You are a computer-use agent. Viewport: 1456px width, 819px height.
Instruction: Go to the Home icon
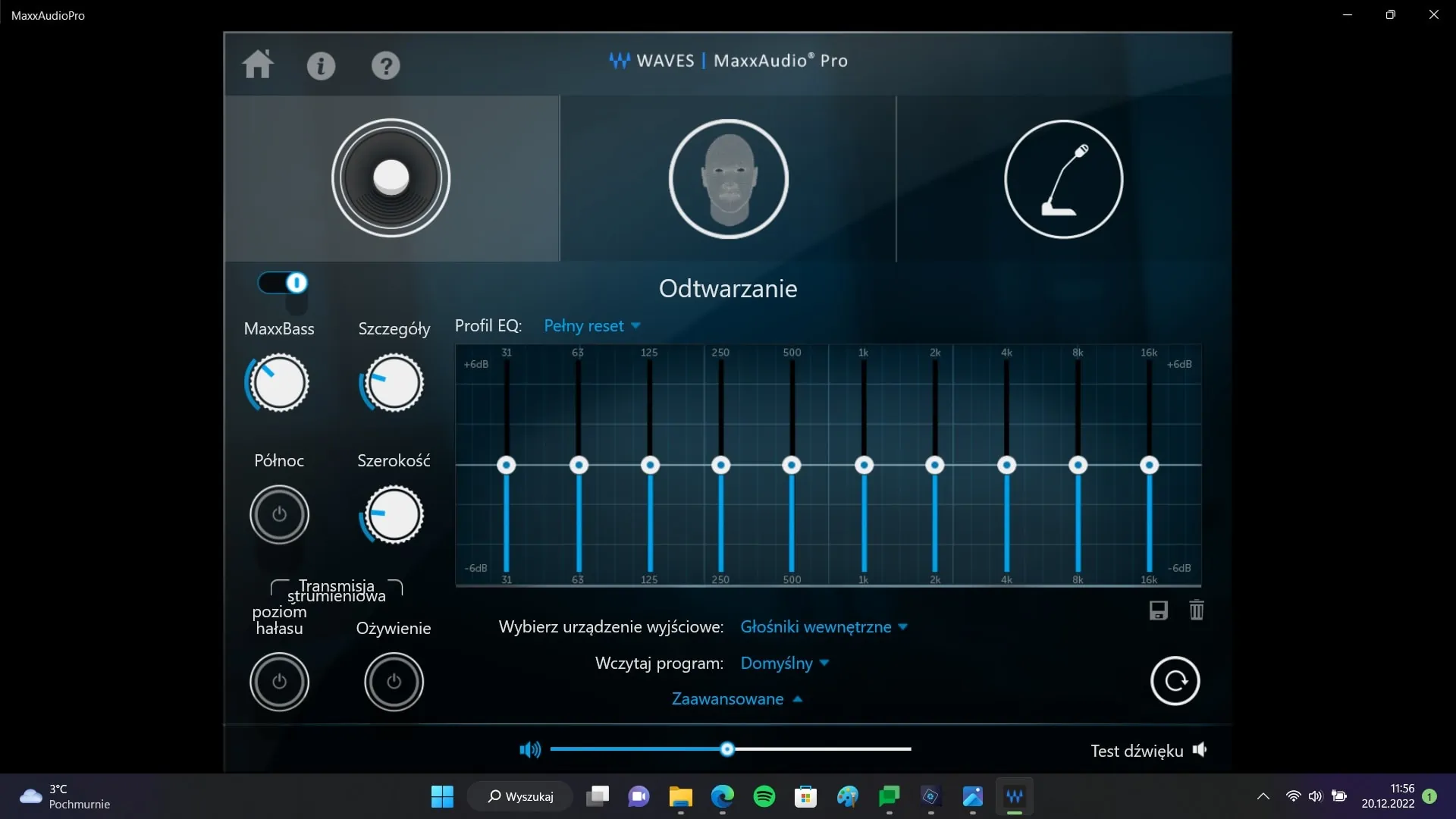(258, 64)
